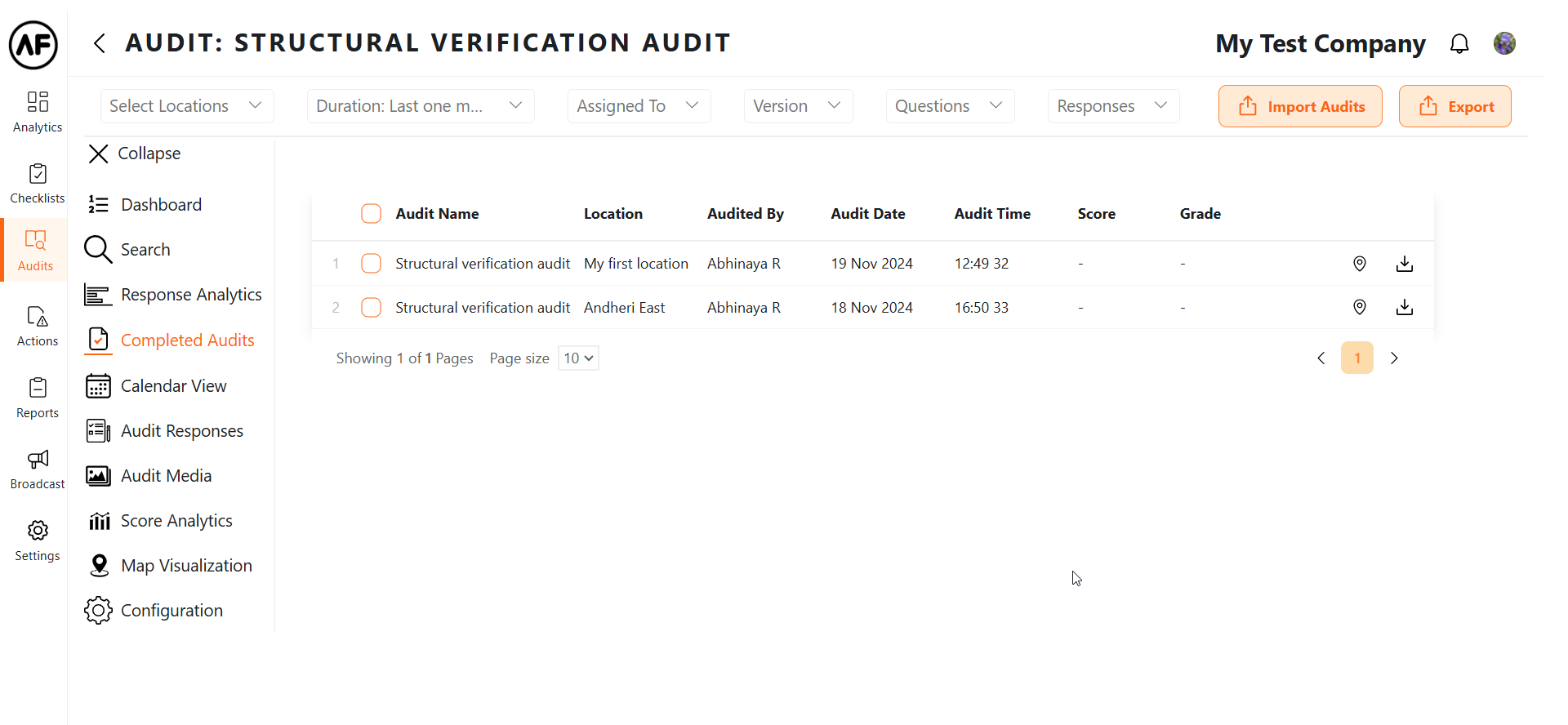Go to next page of results

click(x=1394, y=358)
